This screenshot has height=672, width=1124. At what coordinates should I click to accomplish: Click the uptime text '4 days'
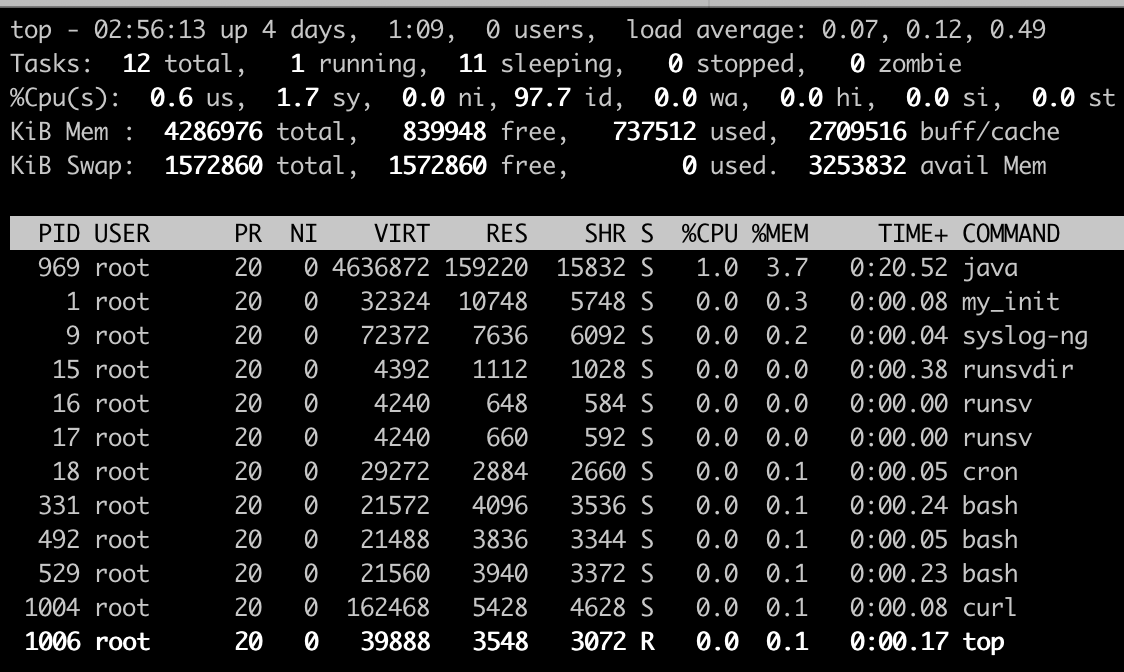click(310, 30)
